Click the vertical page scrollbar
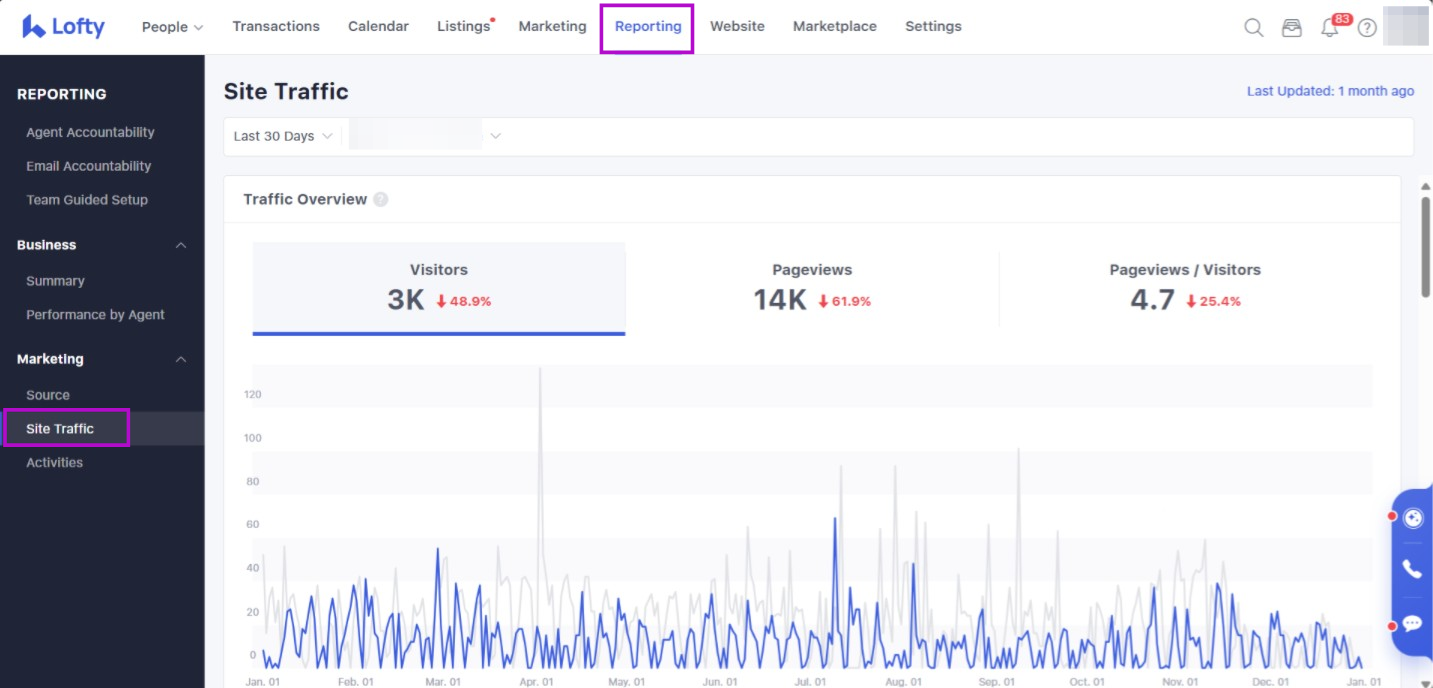 coord(1425,245)
